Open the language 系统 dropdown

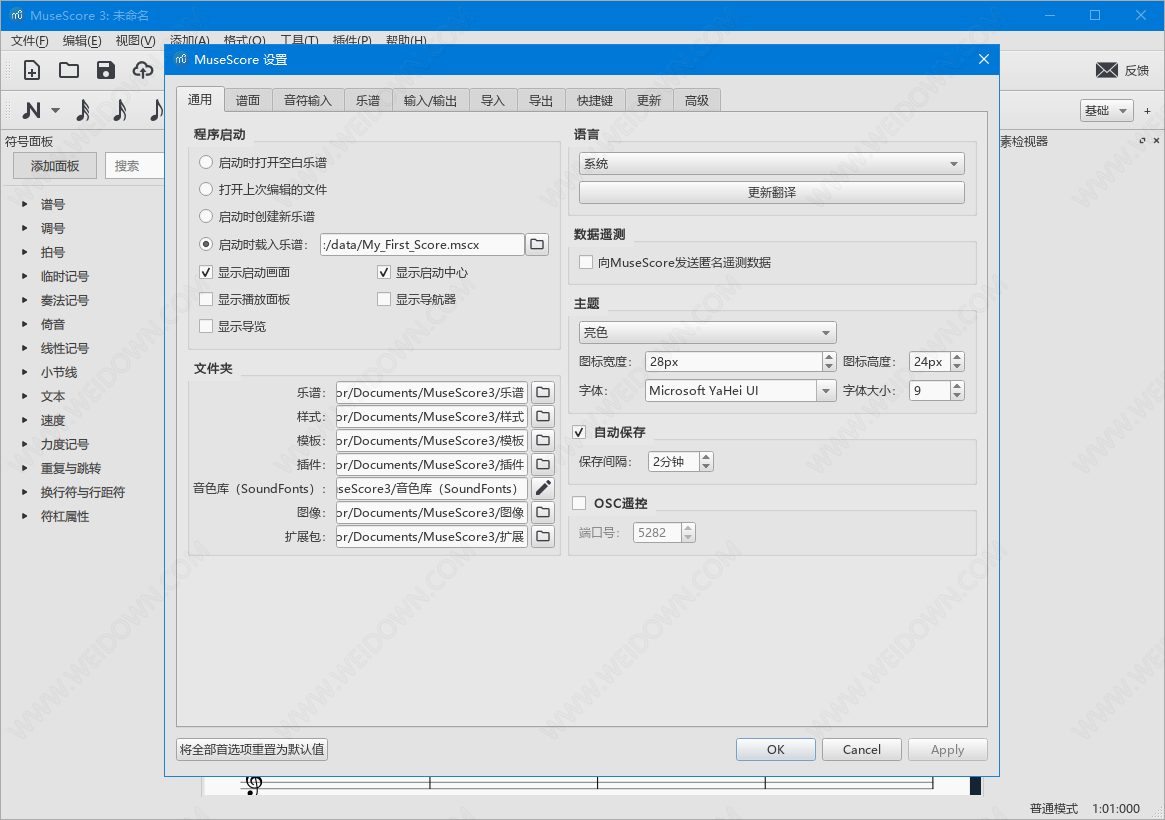pyautogui.click(x=771, y=163)
